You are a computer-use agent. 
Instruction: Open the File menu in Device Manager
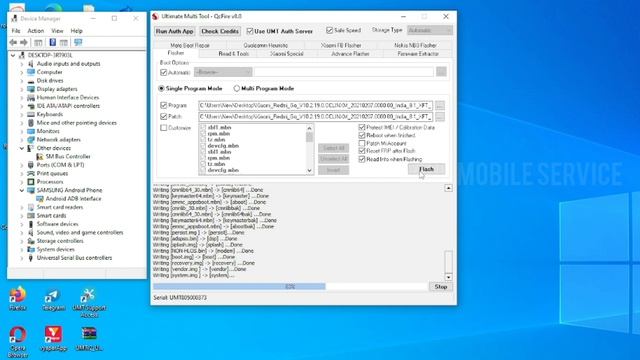[16, 31]
